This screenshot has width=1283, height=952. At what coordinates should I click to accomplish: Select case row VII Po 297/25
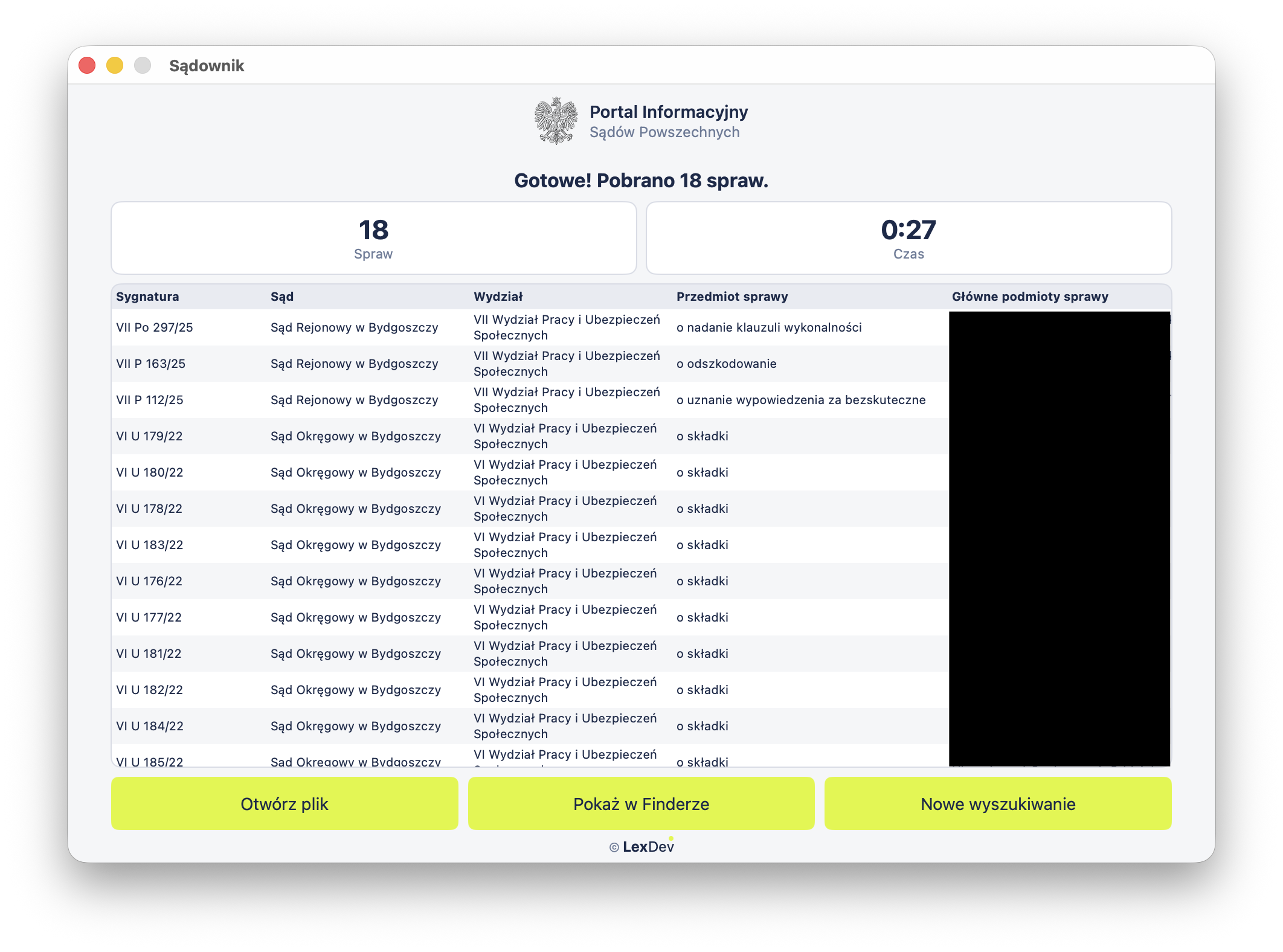click(155, 327)
